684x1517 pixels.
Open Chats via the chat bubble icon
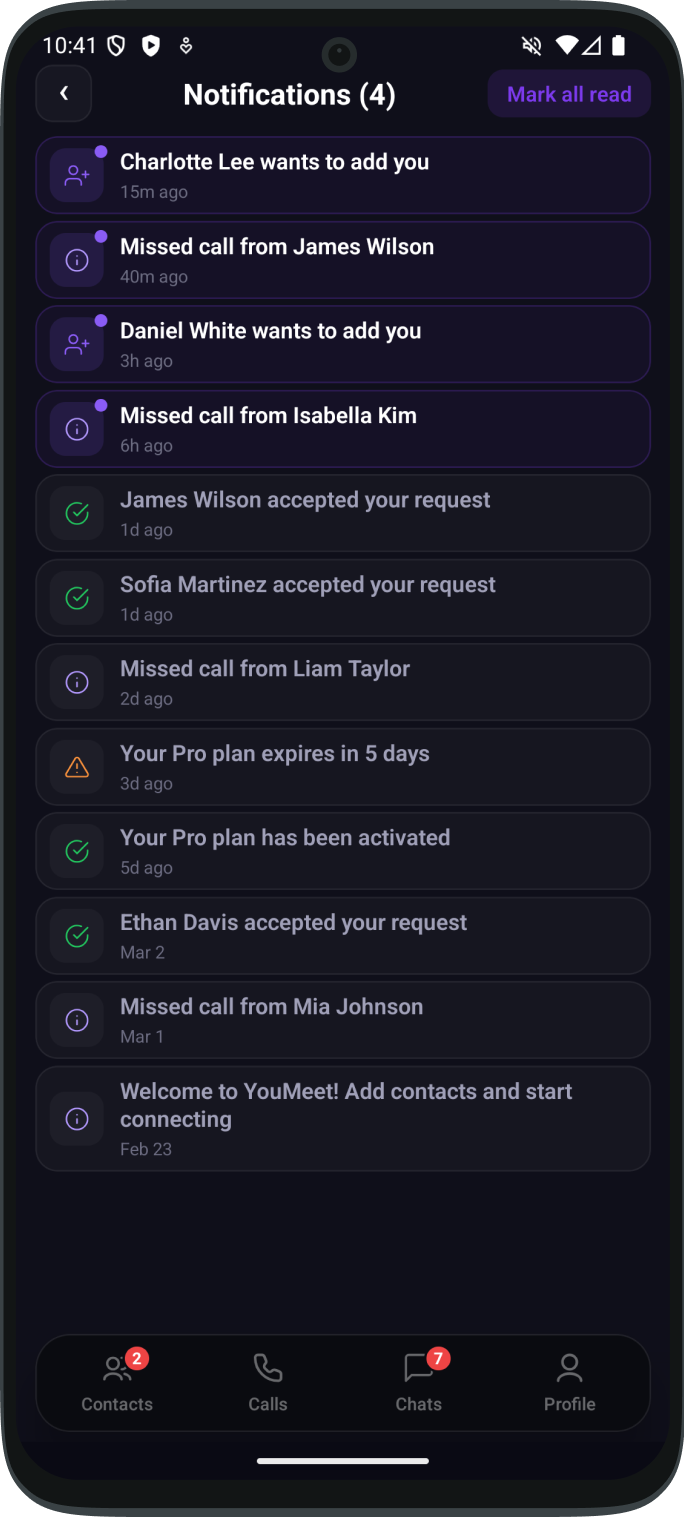[x=417, y=1367]
